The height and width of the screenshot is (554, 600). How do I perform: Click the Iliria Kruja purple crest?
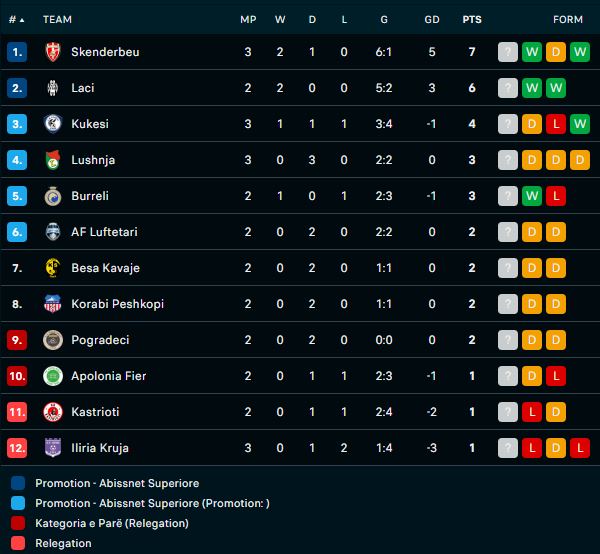(53, 448)
